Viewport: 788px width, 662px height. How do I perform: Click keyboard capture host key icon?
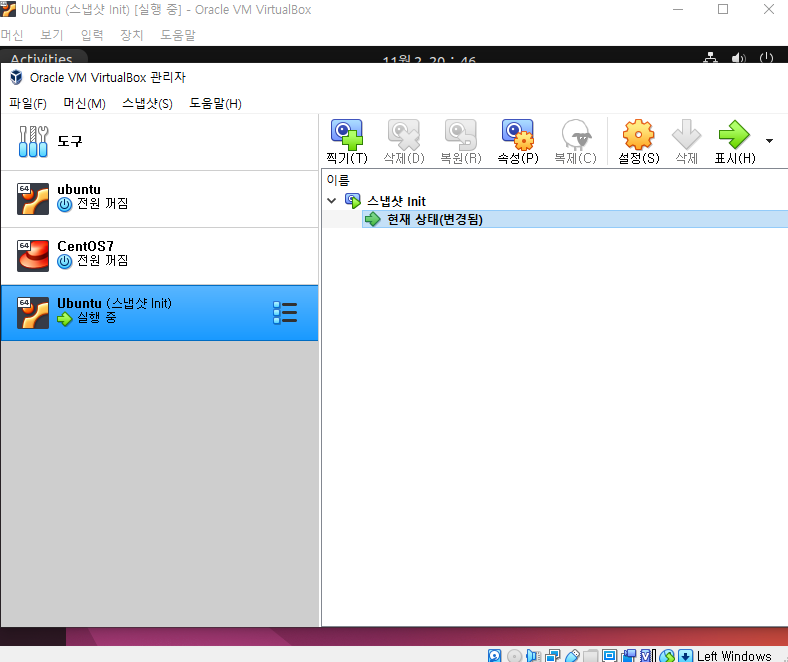685,655
